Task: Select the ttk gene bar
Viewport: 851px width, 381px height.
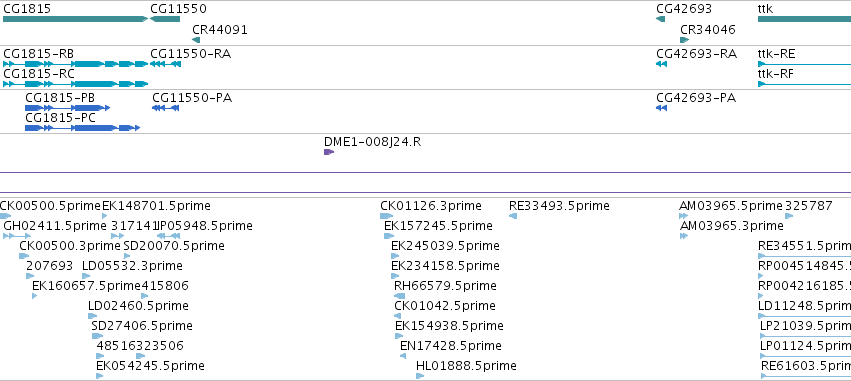Action: click(x=804, y=19)
